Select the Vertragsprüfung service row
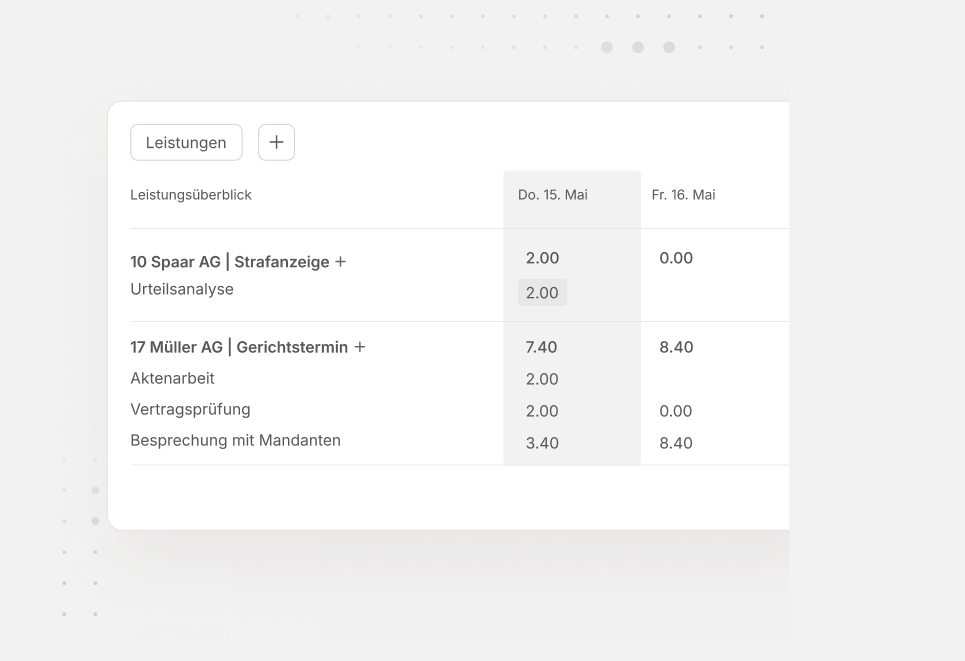965x661 pixels. (x=190, y=409)
